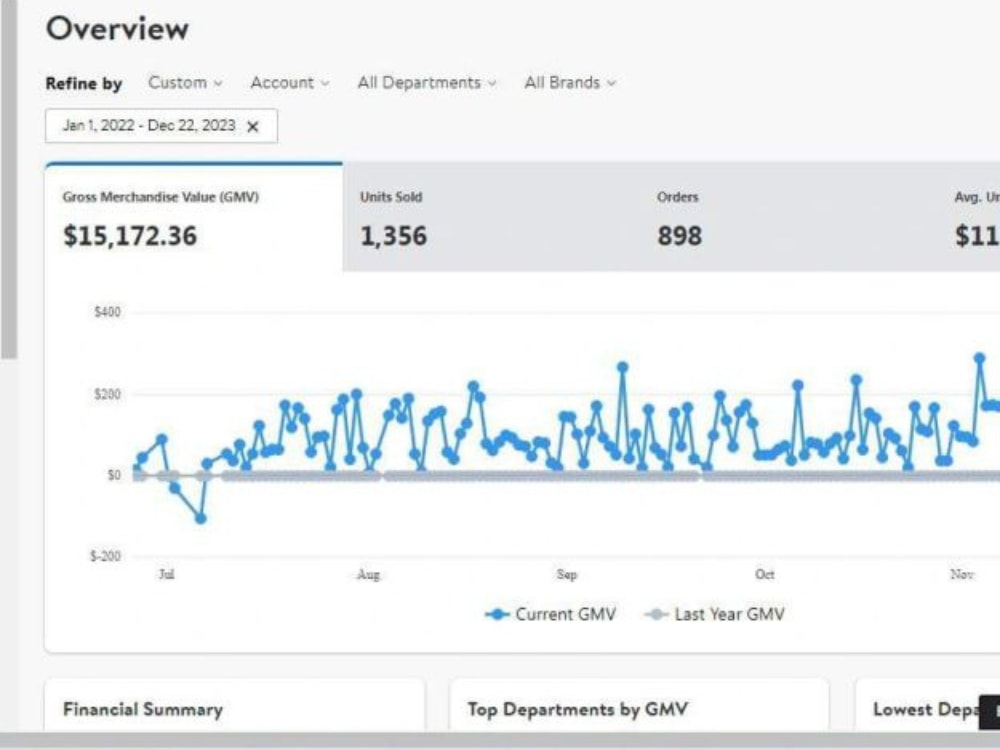Select the Gross Merchandise Value tab
The width and height of the screenshot is (1000, 750).
click(x=194, y=217)
